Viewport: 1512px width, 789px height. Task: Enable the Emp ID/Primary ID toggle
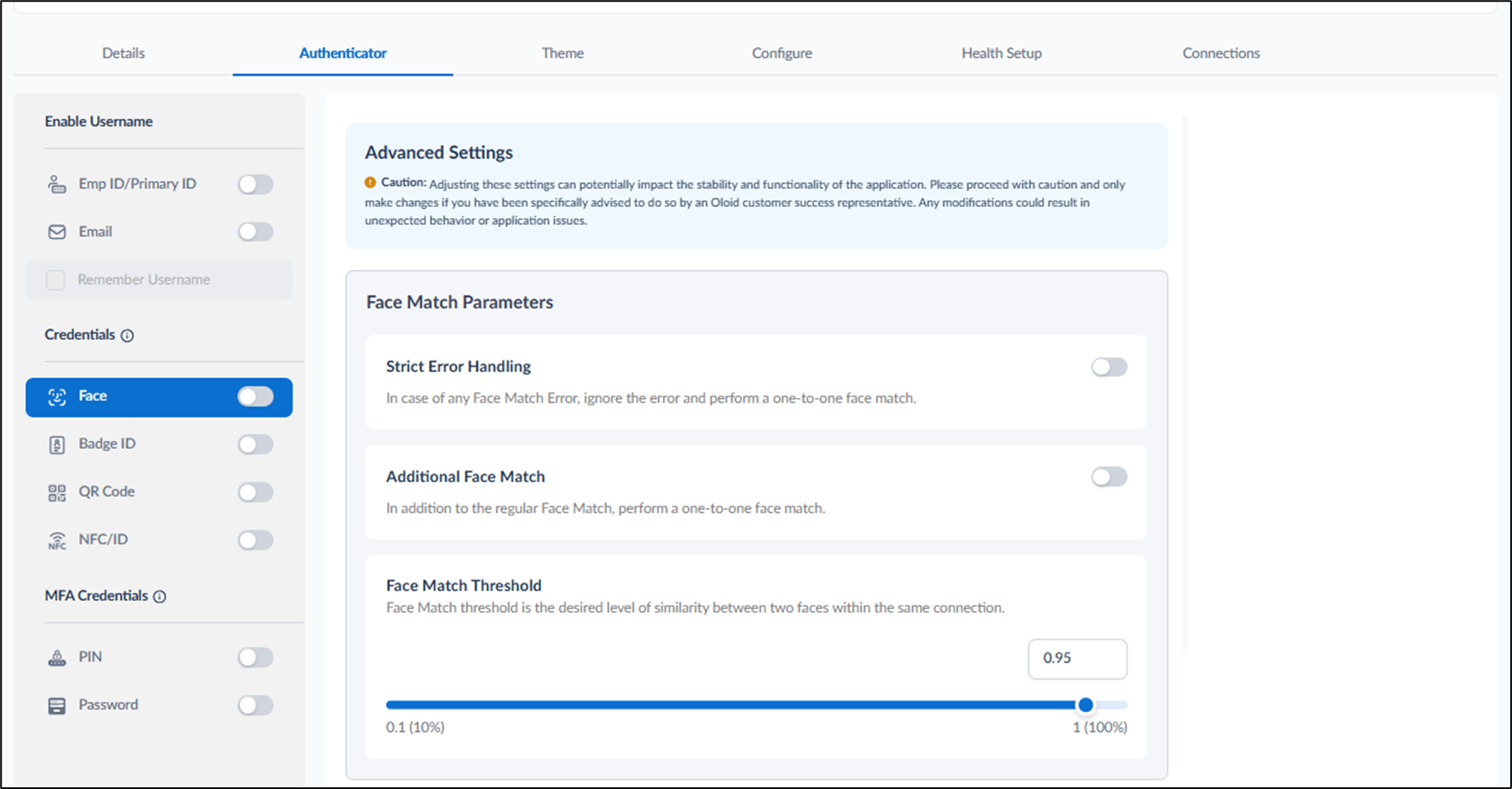coord(256,184)
